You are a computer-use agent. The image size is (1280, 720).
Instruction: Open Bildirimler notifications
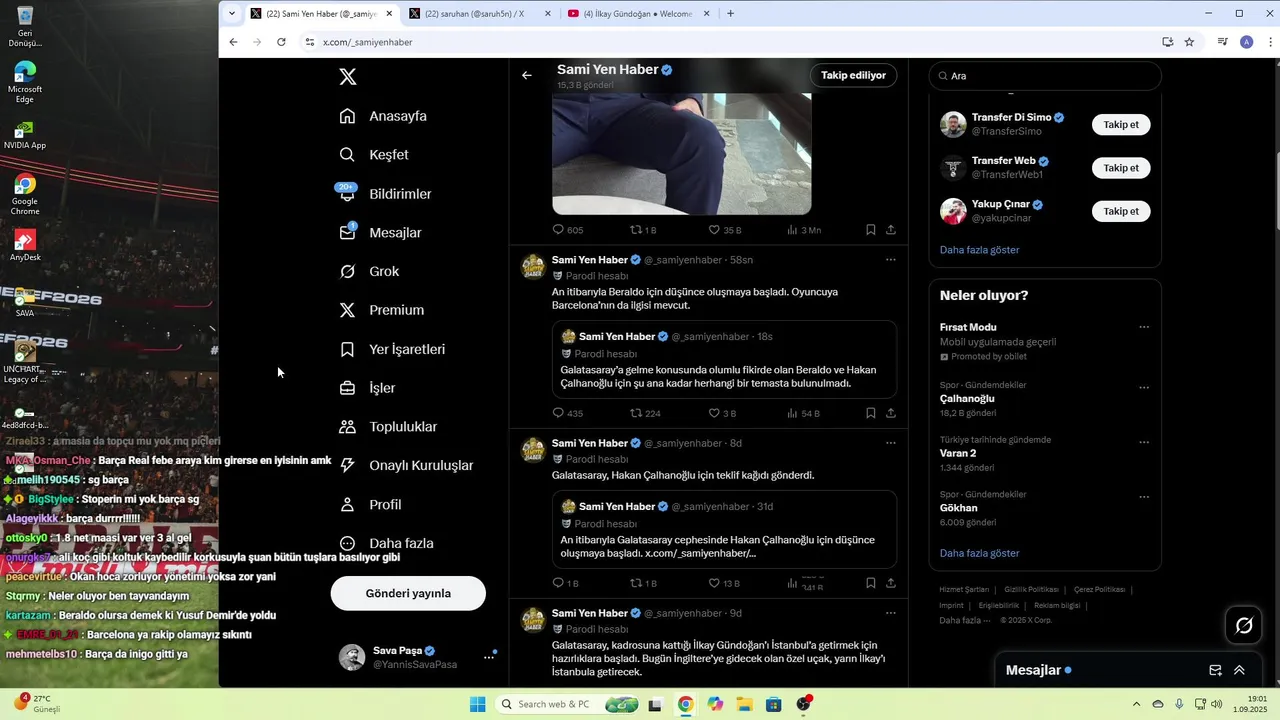pos(386,194)
